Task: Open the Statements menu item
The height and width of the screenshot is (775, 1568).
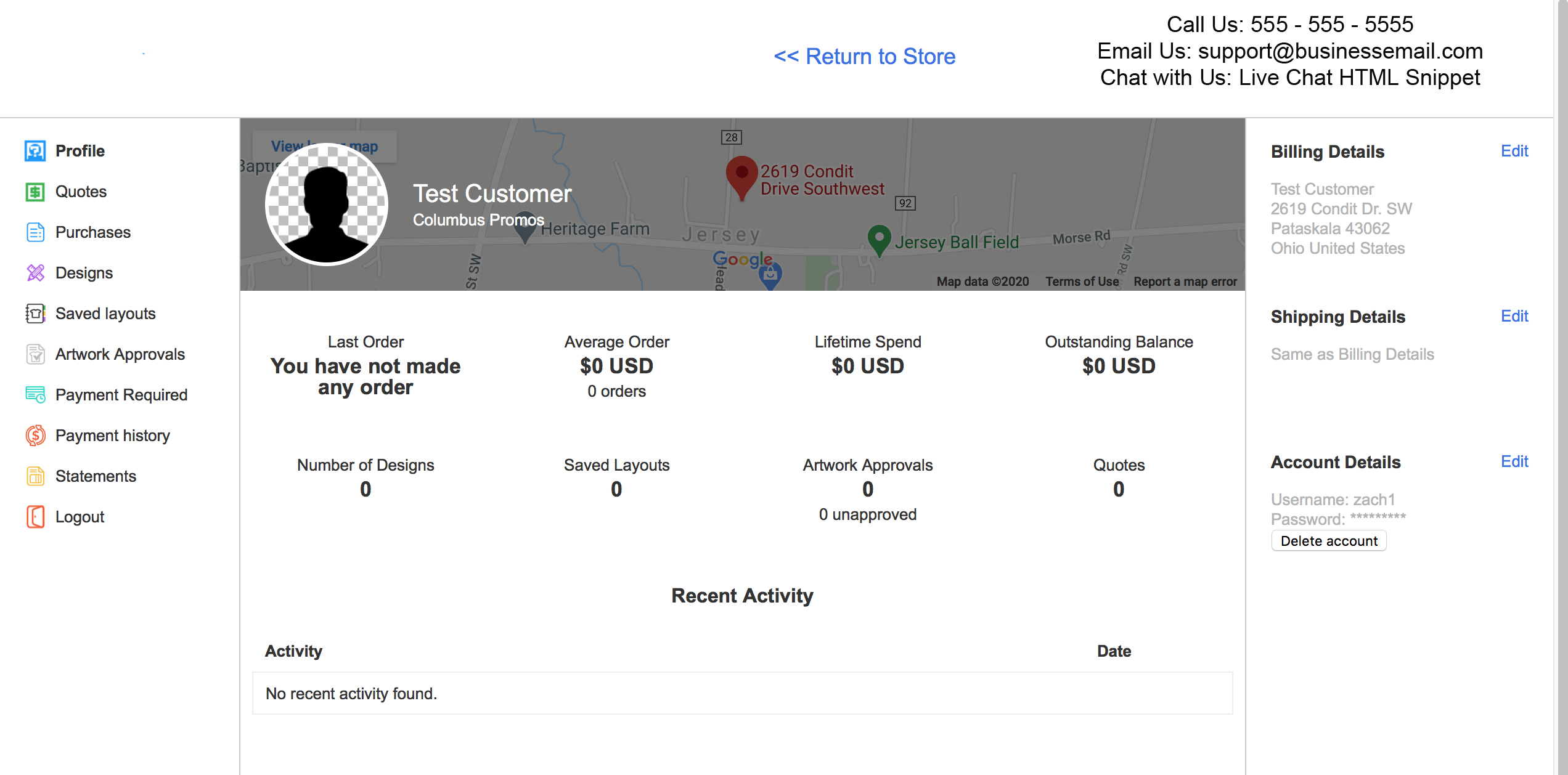Action: point(96,476)
